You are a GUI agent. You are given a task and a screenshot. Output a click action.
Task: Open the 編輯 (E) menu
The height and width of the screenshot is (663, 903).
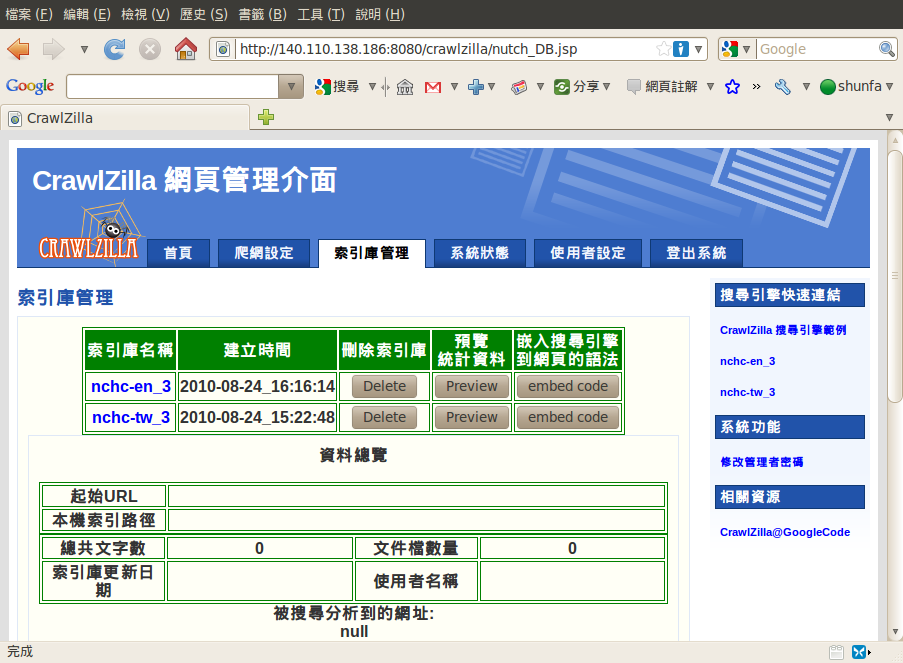87,14
